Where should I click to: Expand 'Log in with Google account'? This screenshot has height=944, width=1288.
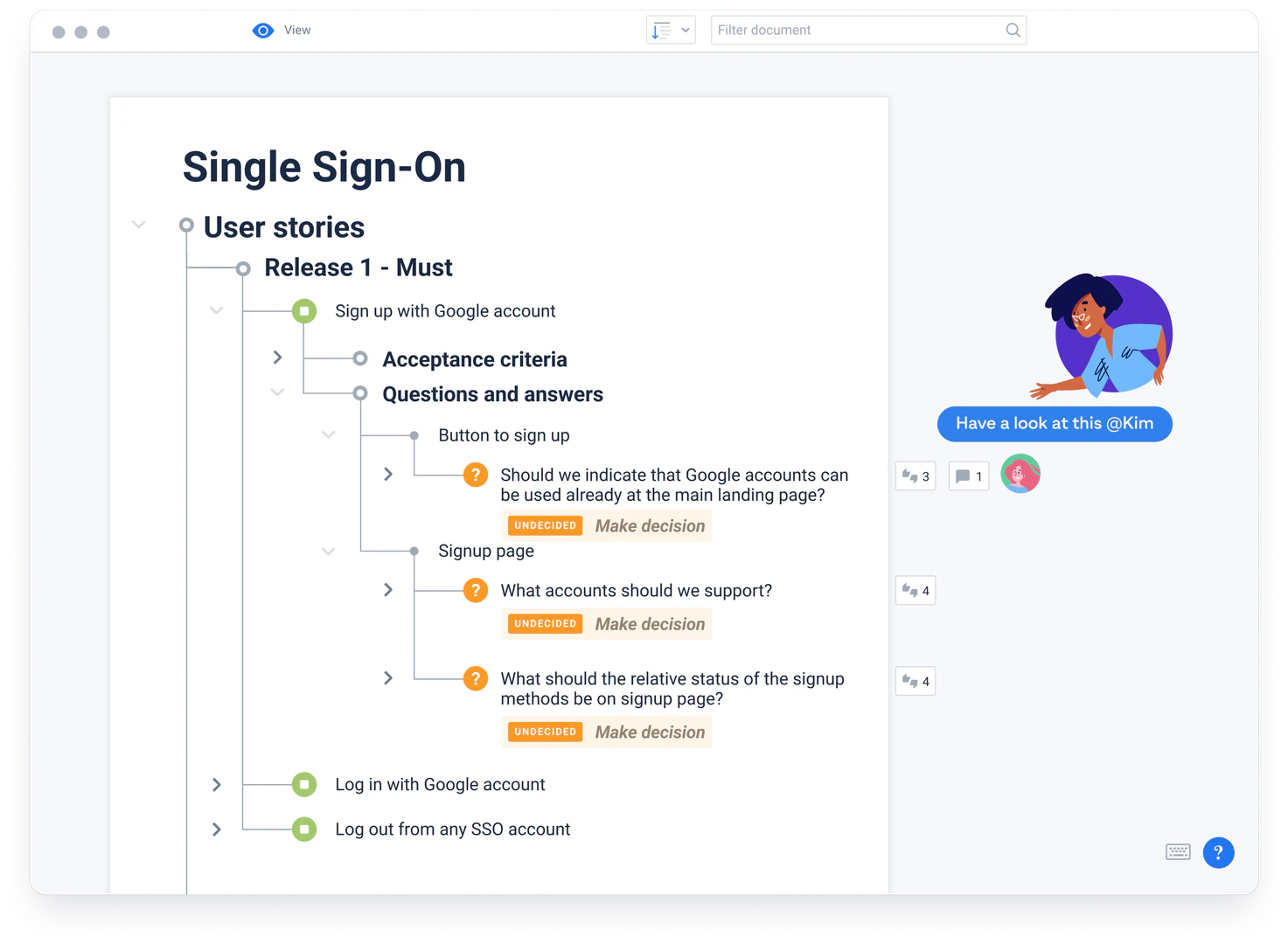(216, 784)
